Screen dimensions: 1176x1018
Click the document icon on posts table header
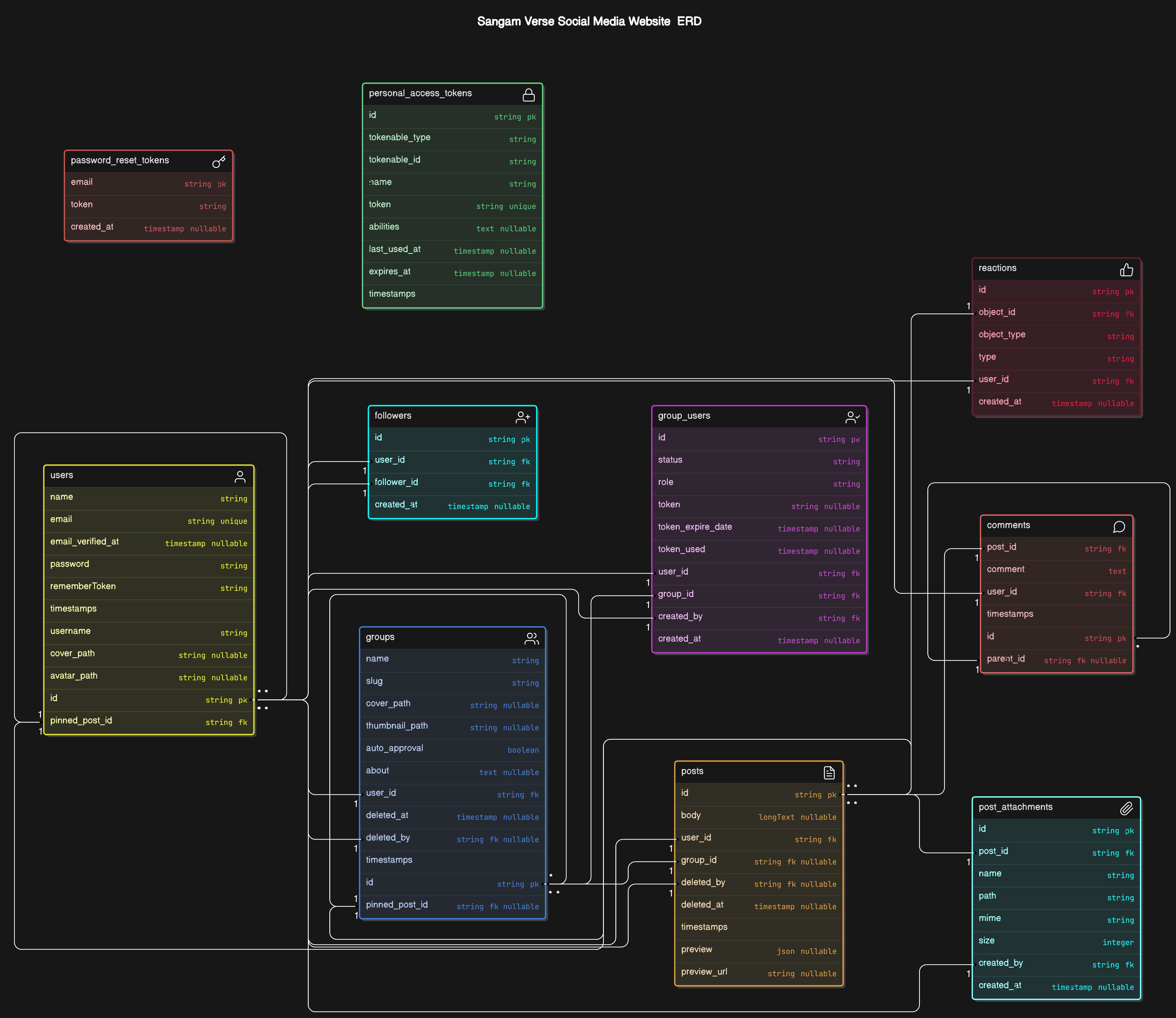[829, 772]
